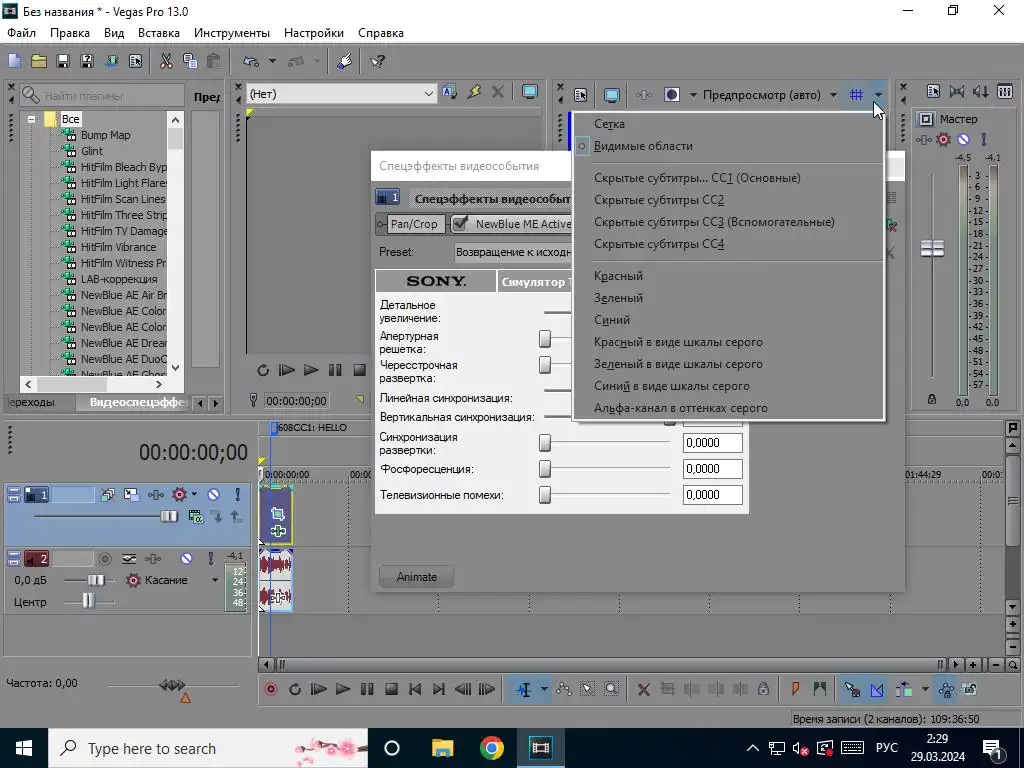Click the Video Preview external monitor icon

point(611,95)
